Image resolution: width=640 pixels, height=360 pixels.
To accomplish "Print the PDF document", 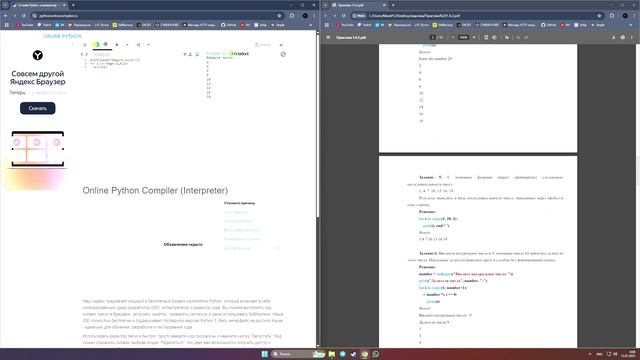I will (x=622, y=37).
